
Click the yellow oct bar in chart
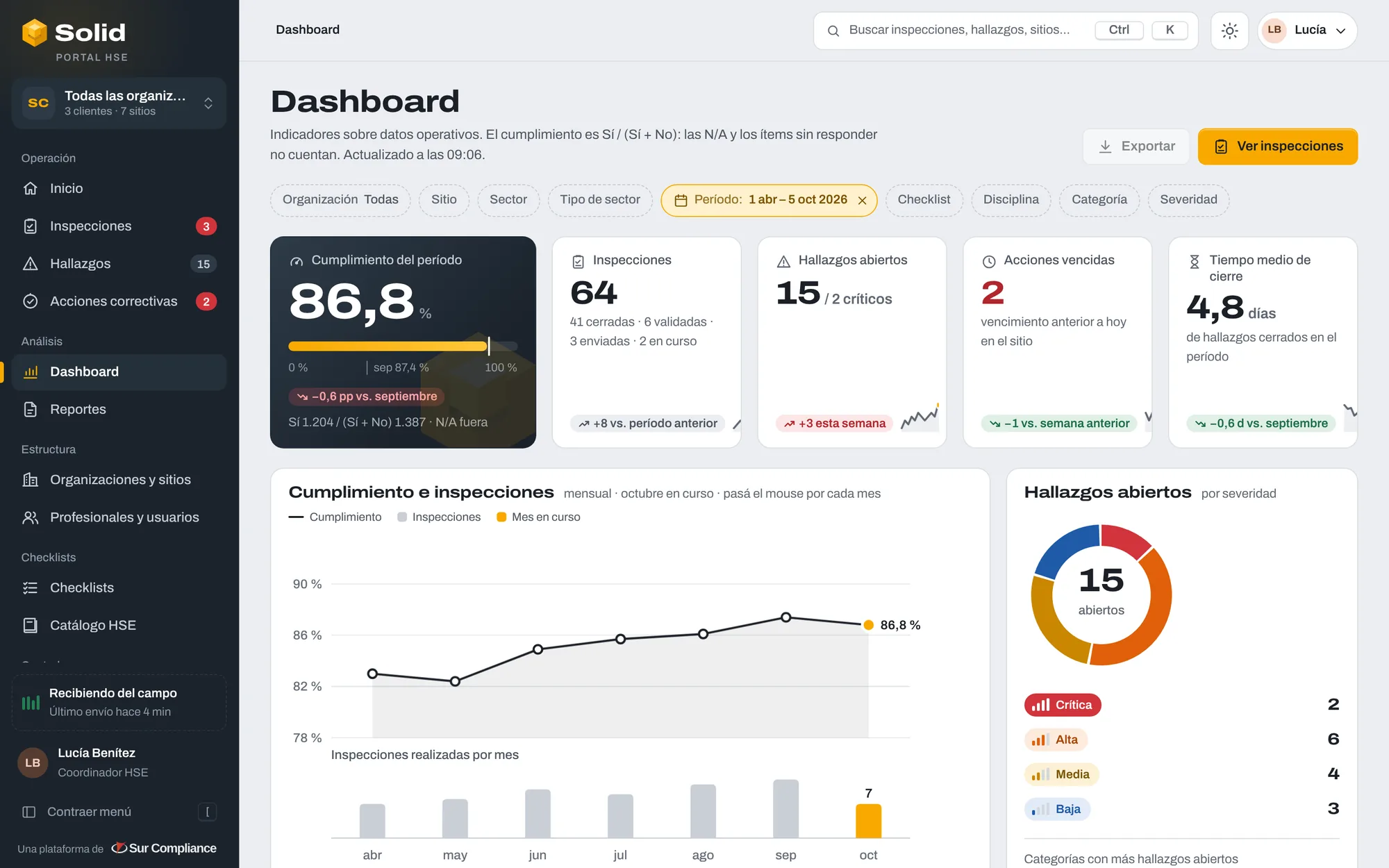click(x=868, y=821)
